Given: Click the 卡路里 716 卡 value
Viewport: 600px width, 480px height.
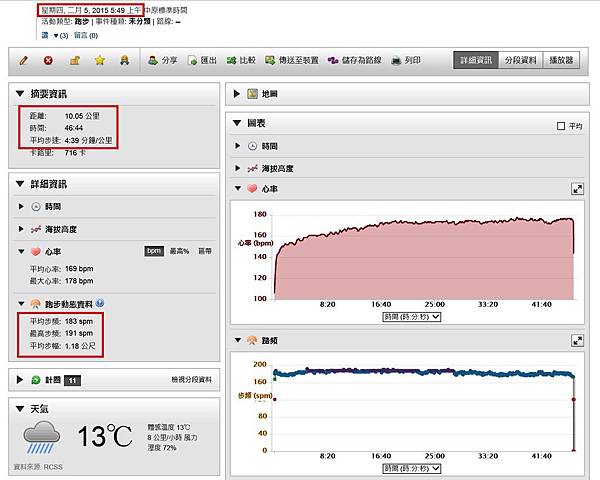Looking at the screenshot, I should point(75,153).
